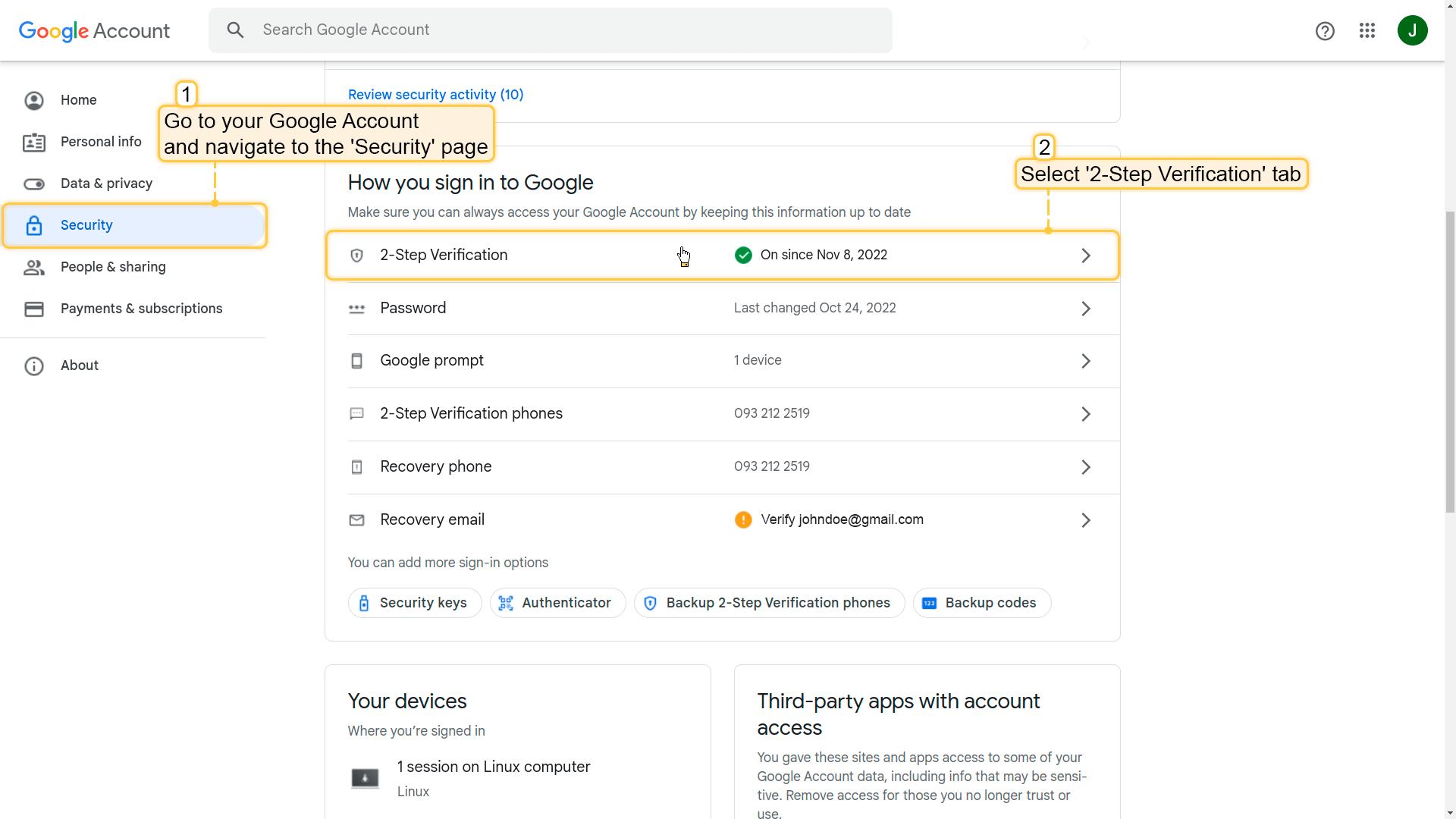Viewport: 1456px width, 819px height.
Task: Open the Google apps grid icon
Action: pos(1367,30)
